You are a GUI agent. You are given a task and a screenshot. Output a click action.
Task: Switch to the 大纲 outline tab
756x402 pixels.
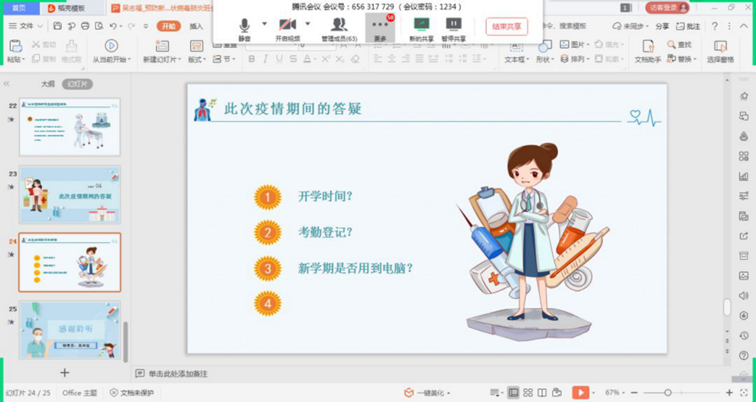48,84
